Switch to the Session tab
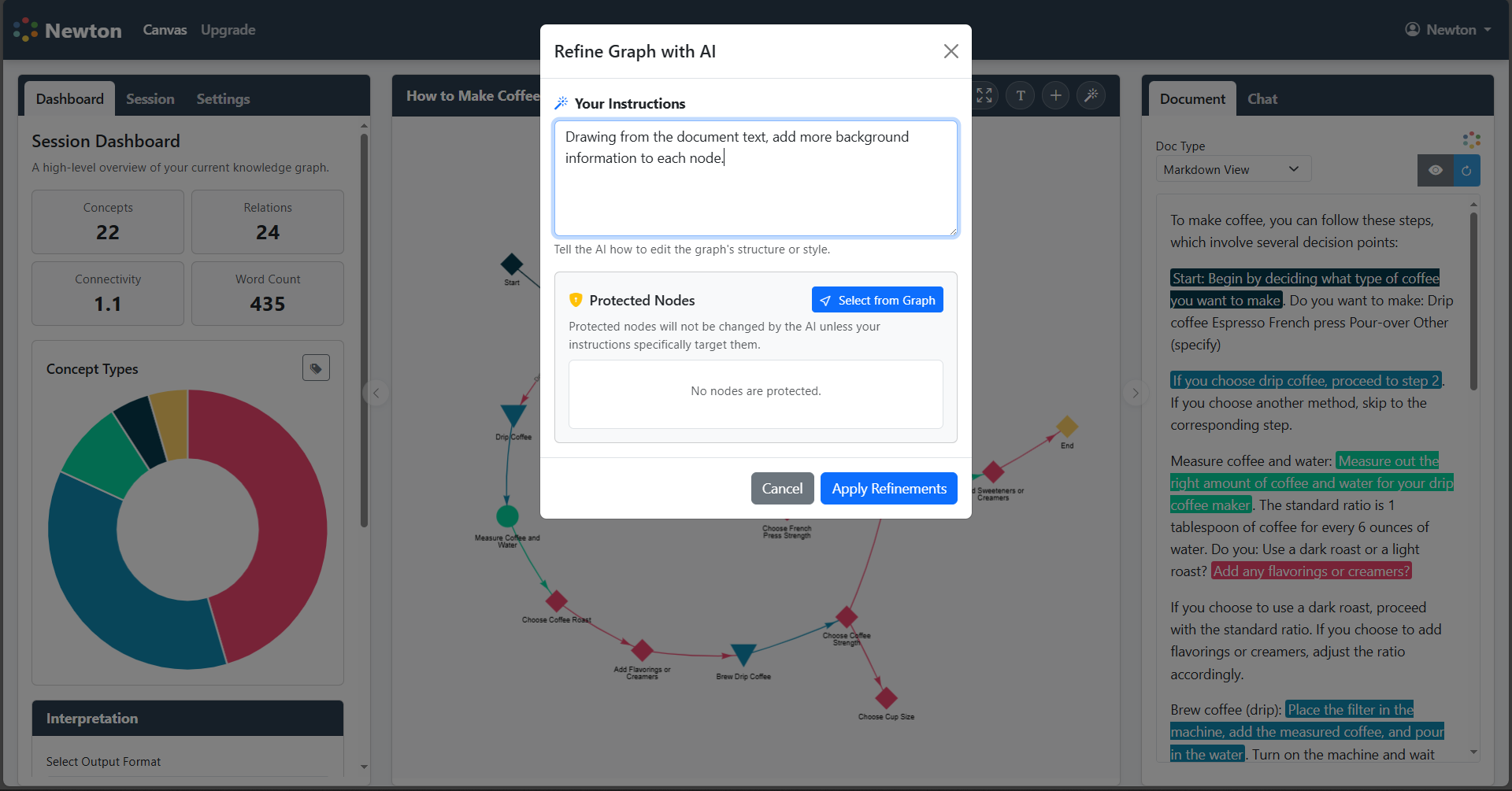 pyautogui.click(x=150, y=99)
